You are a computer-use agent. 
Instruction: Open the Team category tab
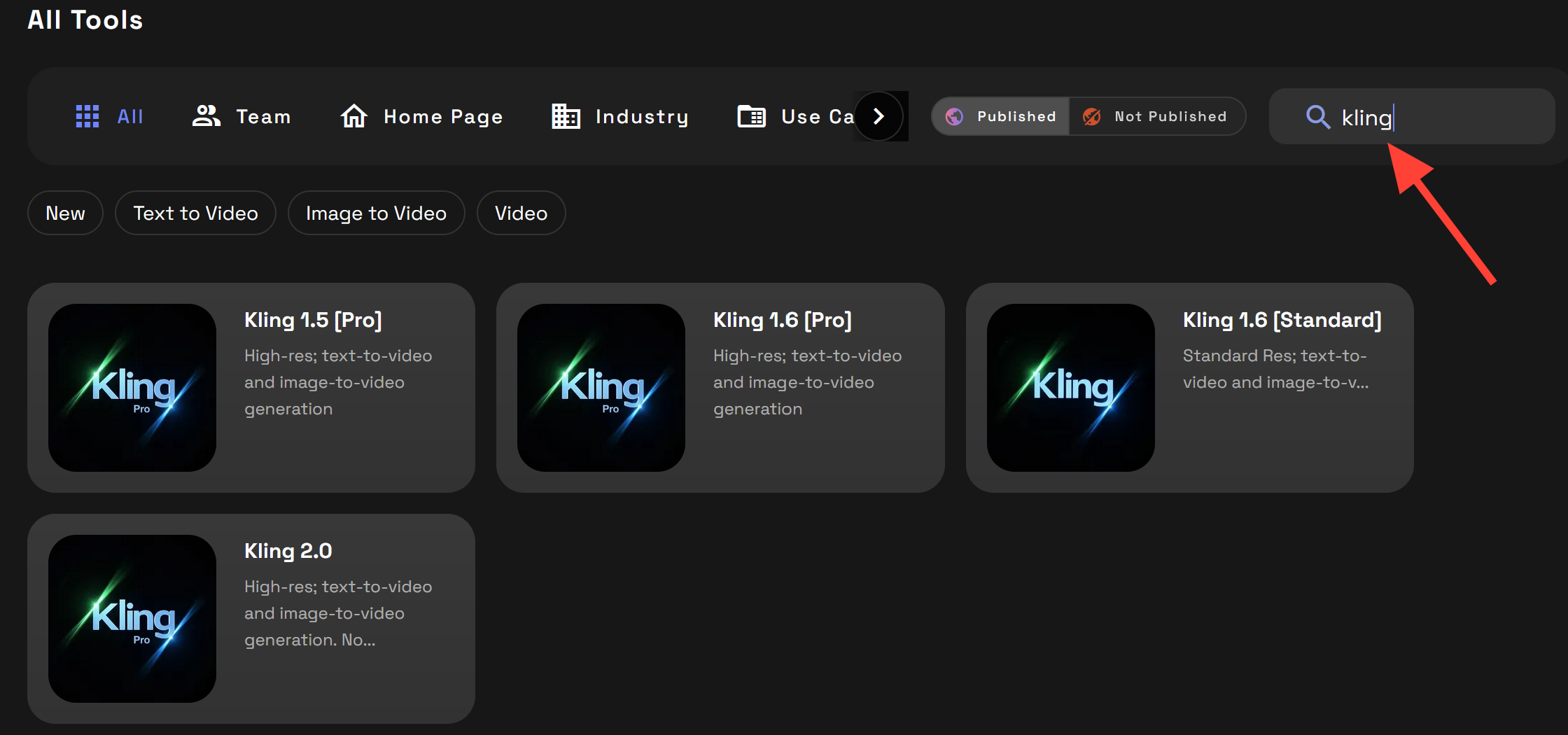(241, 116)
